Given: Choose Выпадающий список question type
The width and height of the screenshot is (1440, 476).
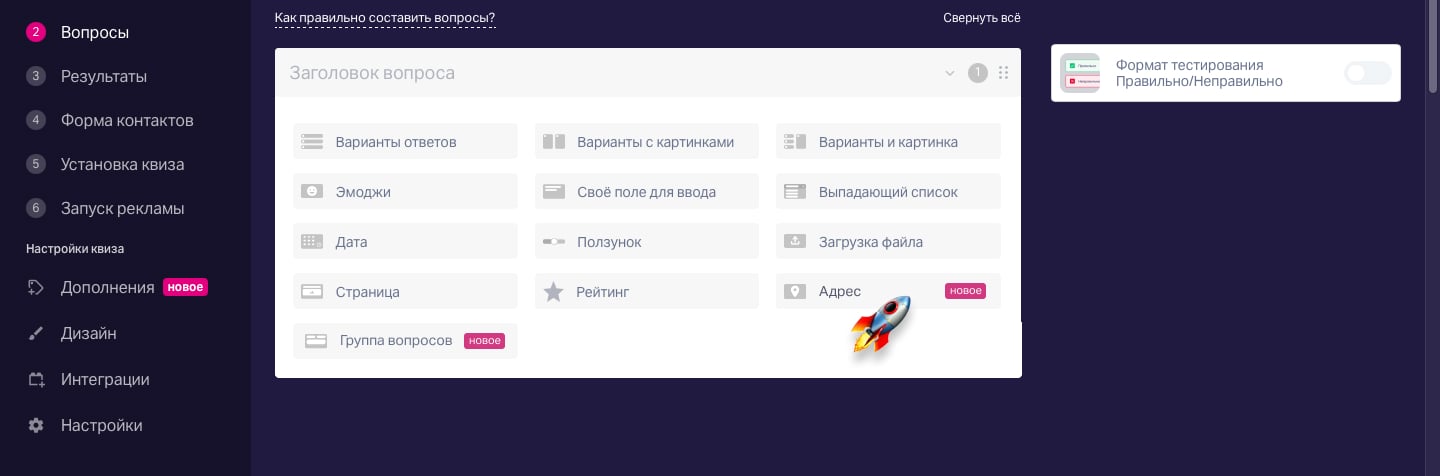Looking at the screenshot, I should 888,191.
